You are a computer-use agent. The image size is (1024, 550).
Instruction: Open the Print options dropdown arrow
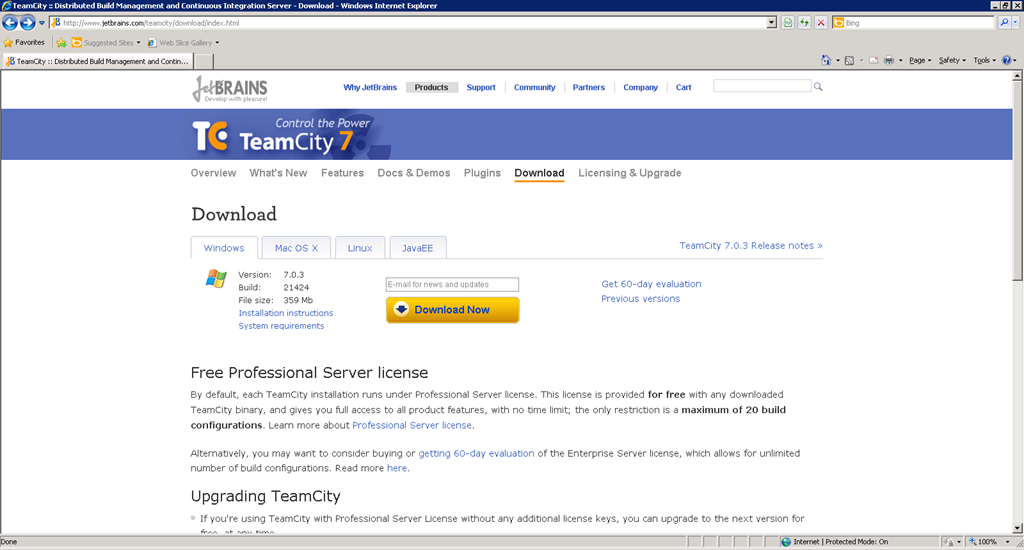[x=901, y=60]
